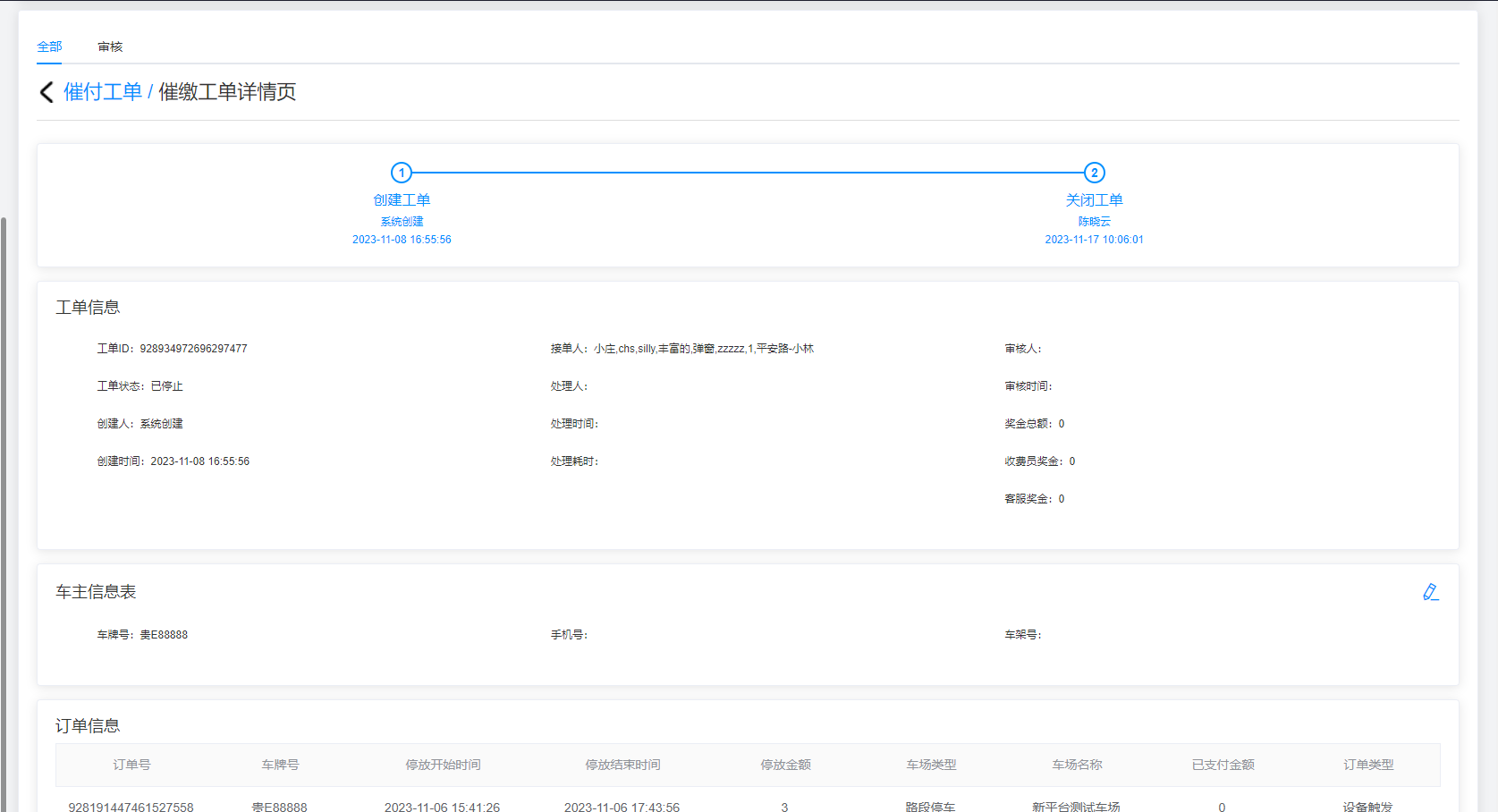Click the step 2 circle icon

pyautogui.click(x=1094, y=173)
